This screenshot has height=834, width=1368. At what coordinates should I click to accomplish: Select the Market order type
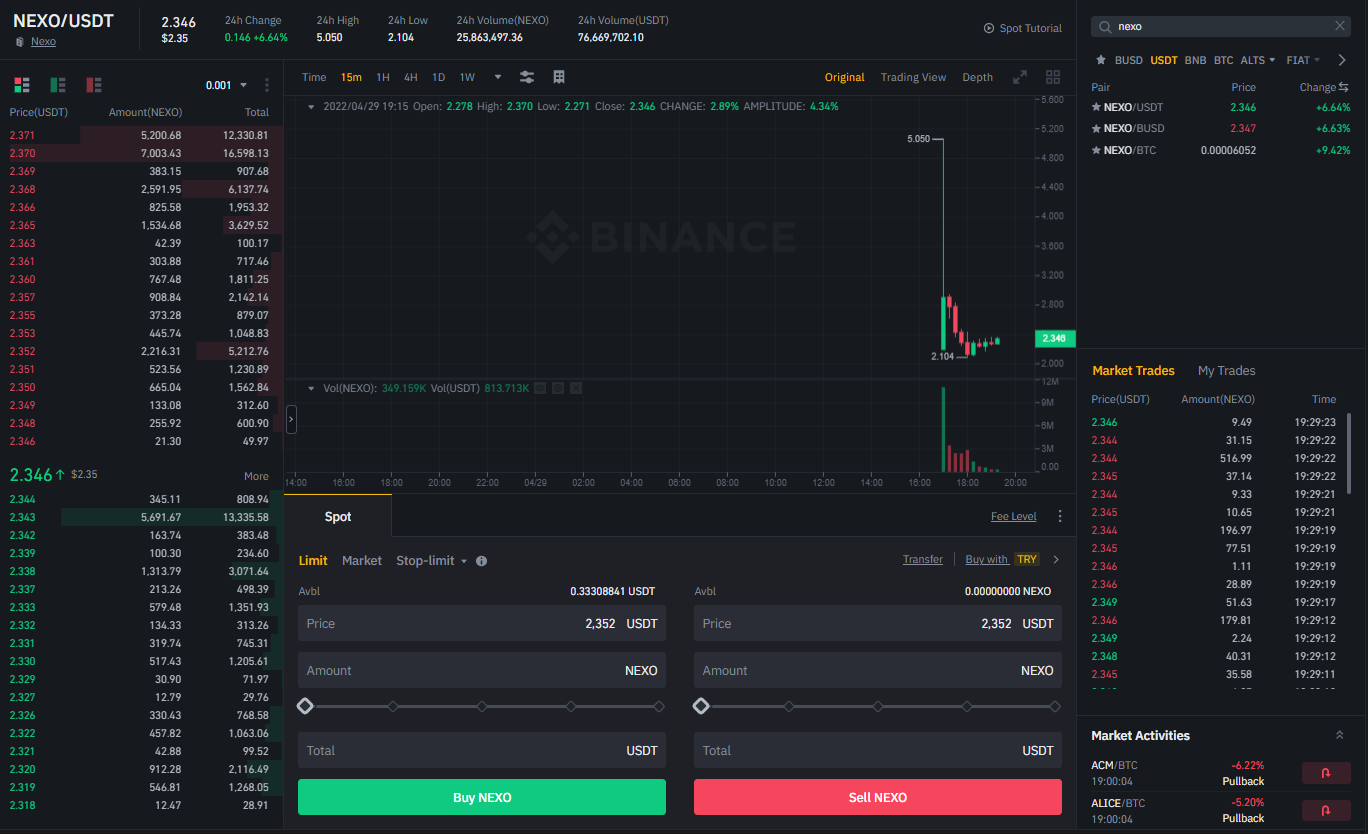(x=362, y=561)
